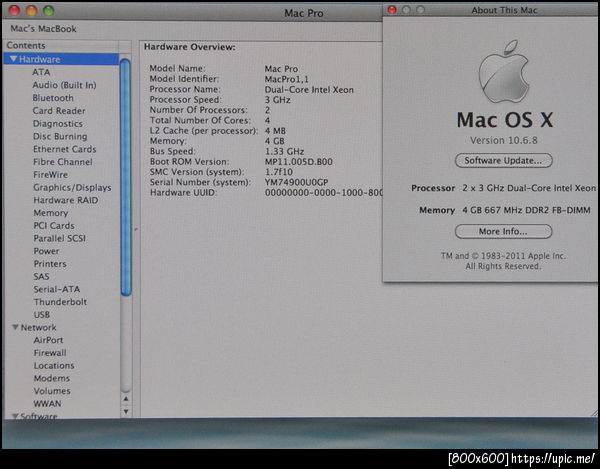600x469 pixels.
Task: Click the Hardware Overview heading
Action: coord(189,47)
